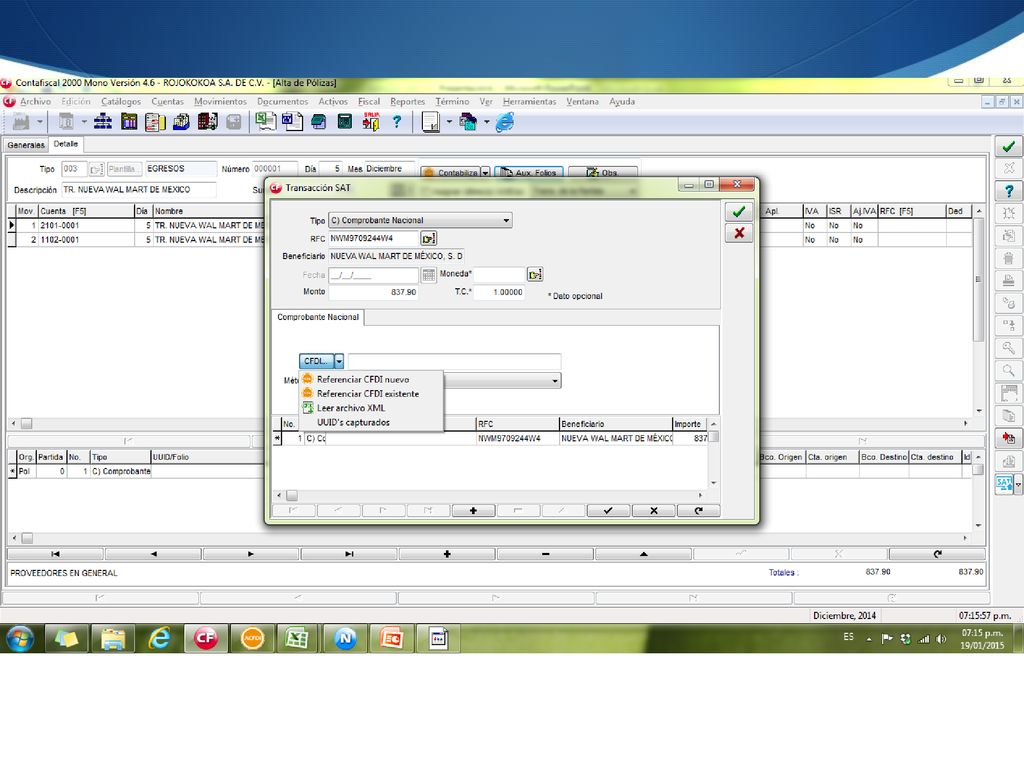Screen dimensions: 1024x768
Task: Click the Descripción field in póliza header
Action: [138, 189]
